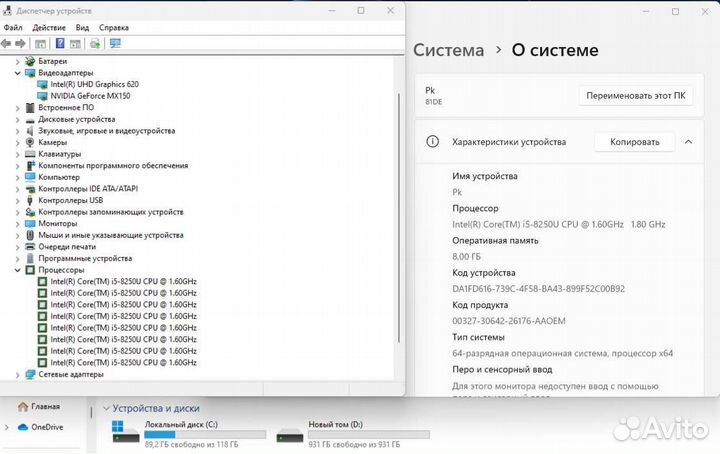Click the Новый том (D:) drive icon

coord(290,435)
